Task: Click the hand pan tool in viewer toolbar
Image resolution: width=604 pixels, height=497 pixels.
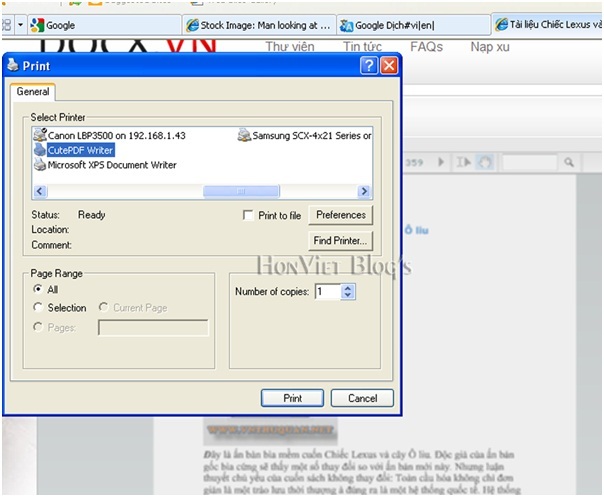Action: [485, 162]
